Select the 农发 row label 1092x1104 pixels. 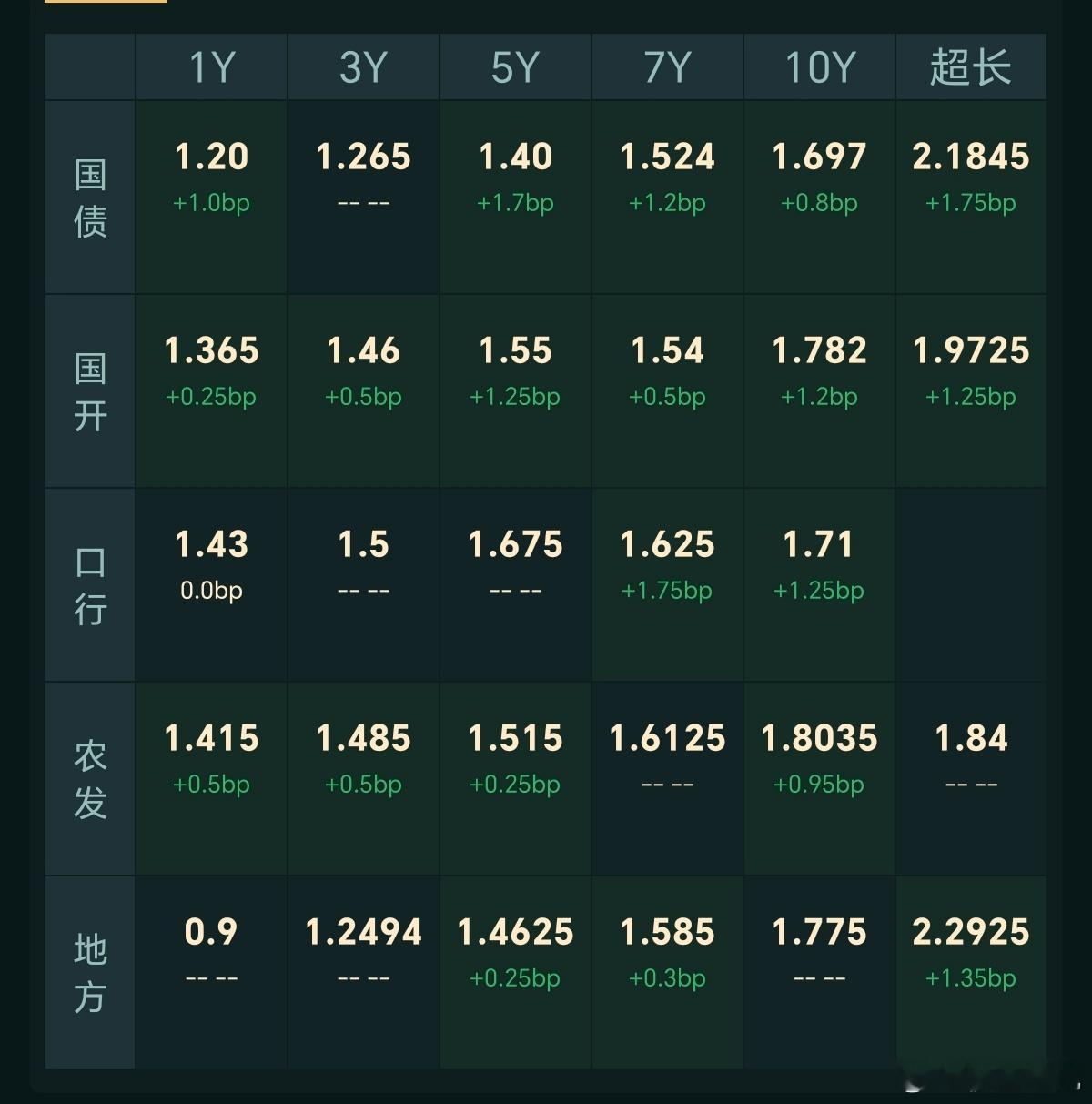[90, 779]
